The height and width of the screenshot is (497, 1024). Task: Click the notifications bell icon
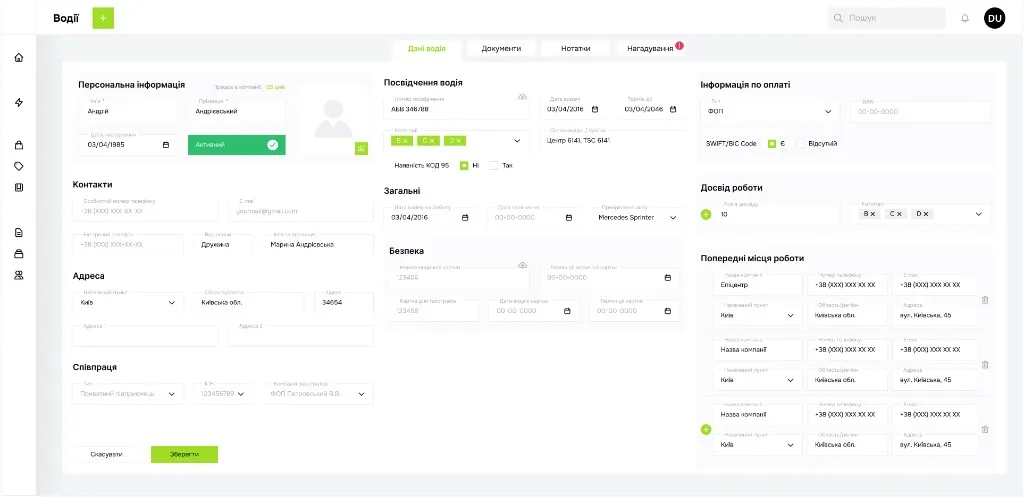point(965,18)
